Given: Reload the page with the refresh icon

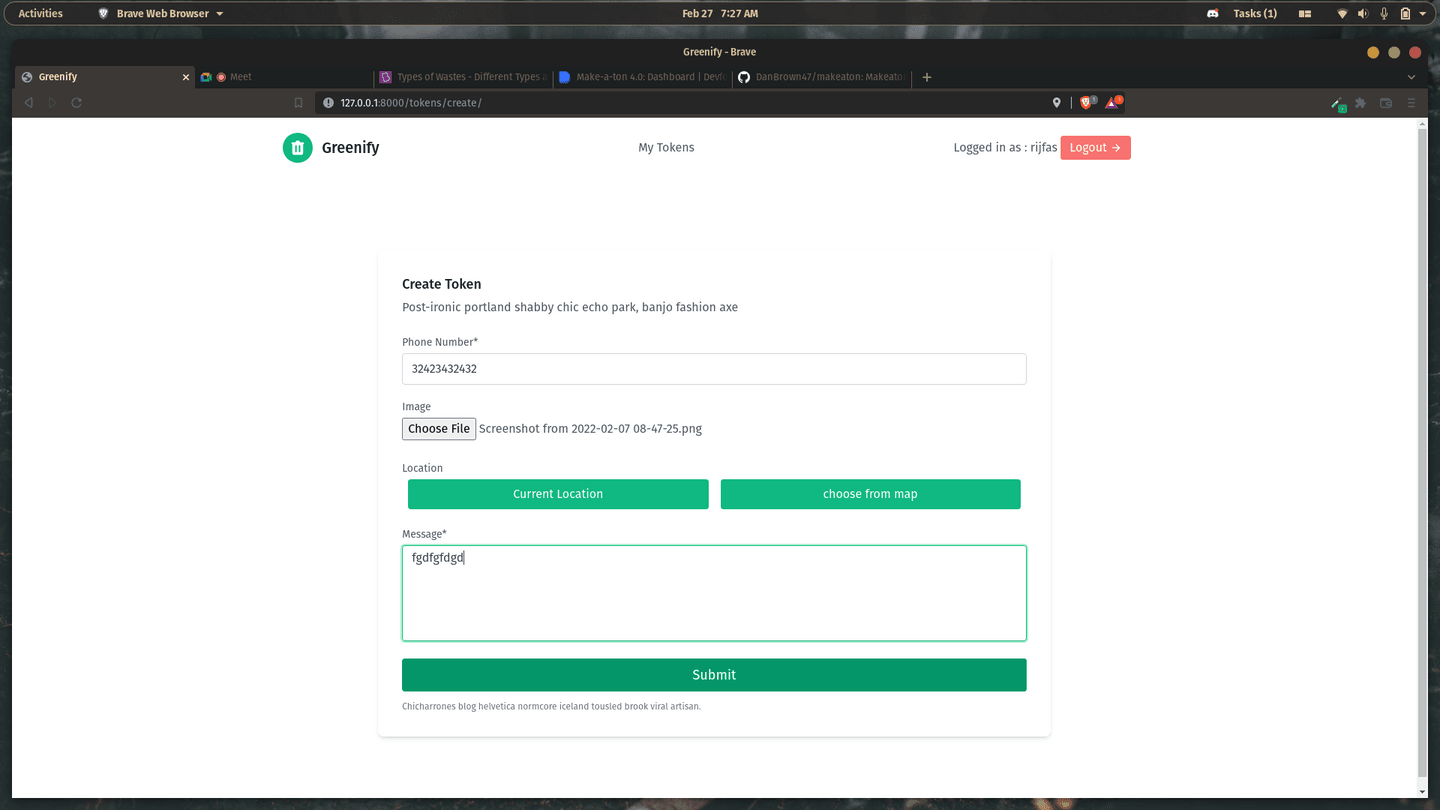Looking at the screenshot, I should pyautogui.click(x=76, y=103).
